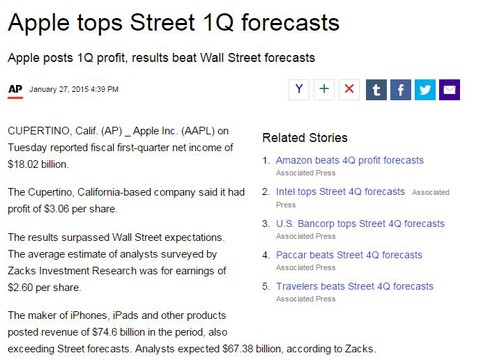490x360 pixels.
Task: Click the subheadline about Wall Street forecasts
Action: pyautogui.click(x=161, y=58)
